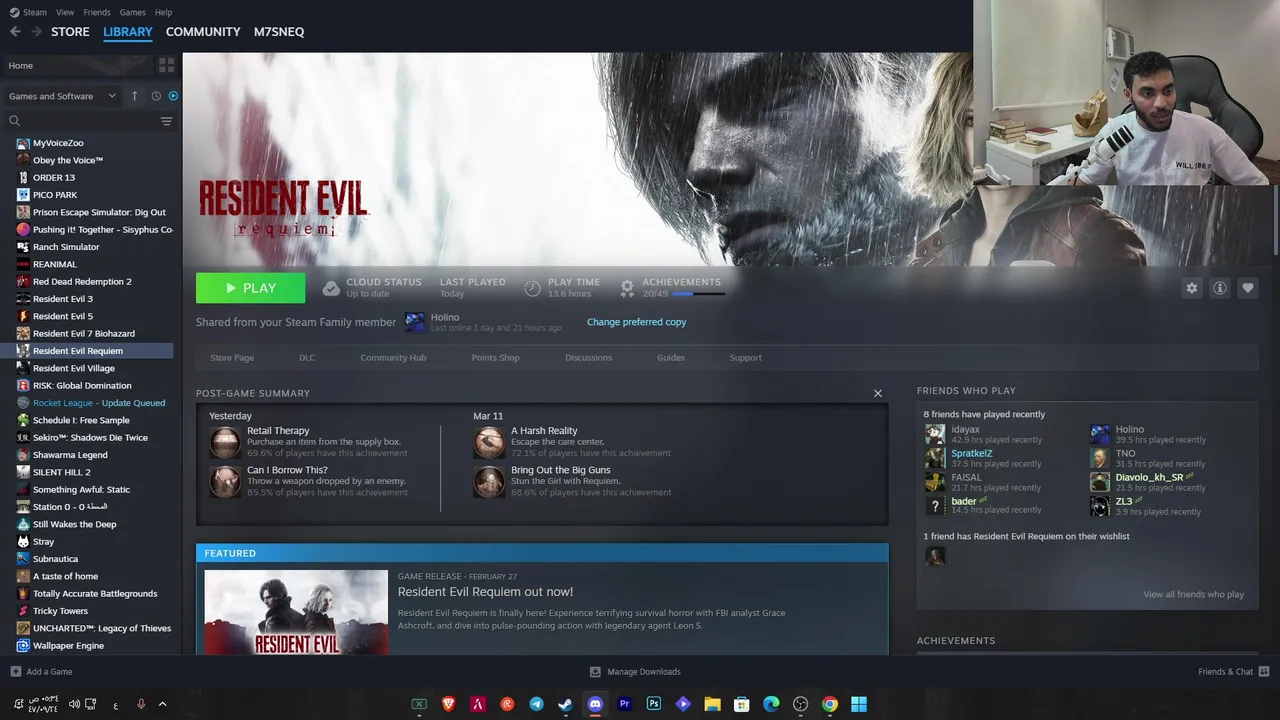Sort library with the up arrow icon
This screenshot has height=720, width=1280.
(x=135, y=96)
